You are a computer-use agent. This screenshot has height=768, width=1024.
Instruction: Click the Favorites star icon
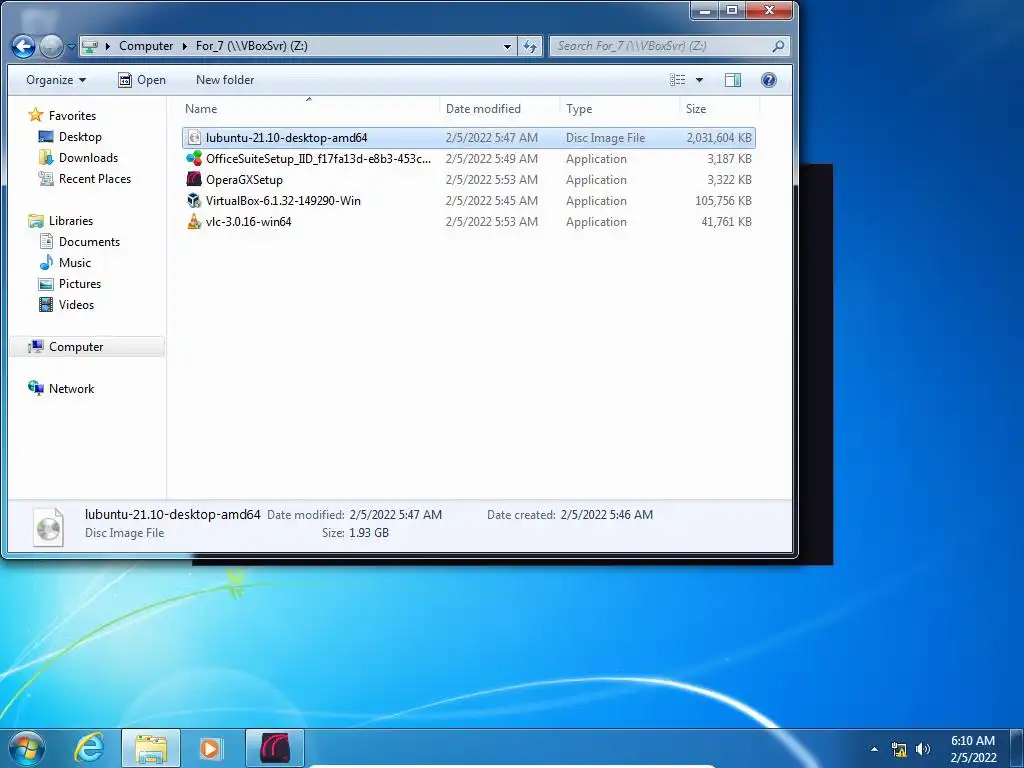pyautogui.click(x=36, y=116)
